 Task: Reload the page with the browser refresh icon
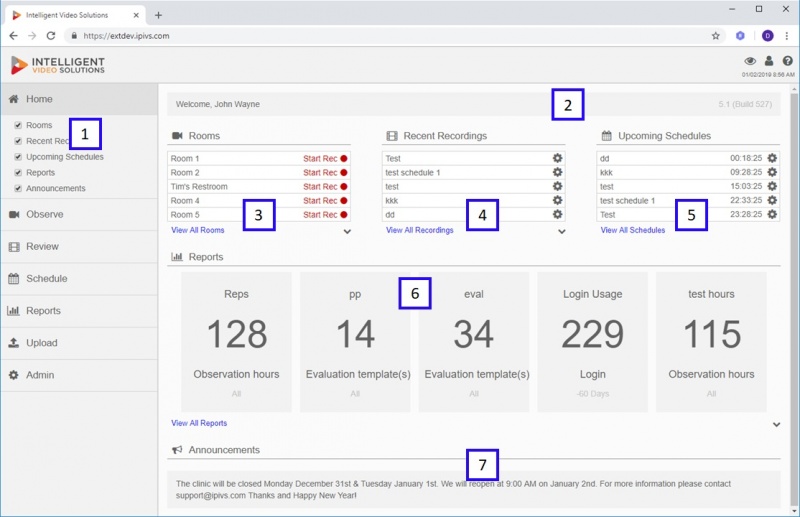(x=51, y=36)
